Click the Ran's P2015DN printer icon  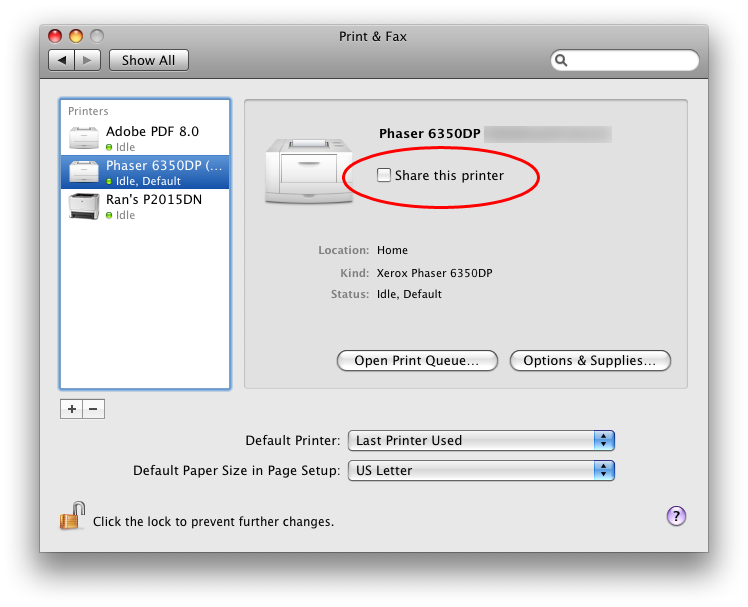[x=84, y=206]
